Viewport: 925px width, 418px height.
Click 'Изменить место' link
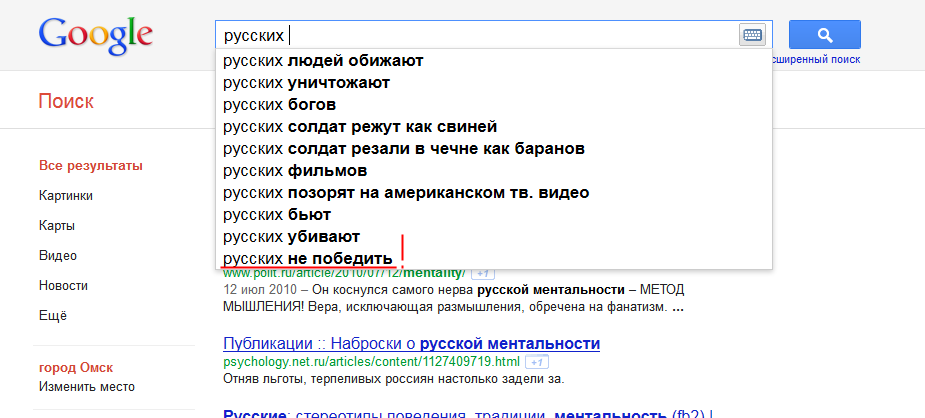(x=87, y=387)
